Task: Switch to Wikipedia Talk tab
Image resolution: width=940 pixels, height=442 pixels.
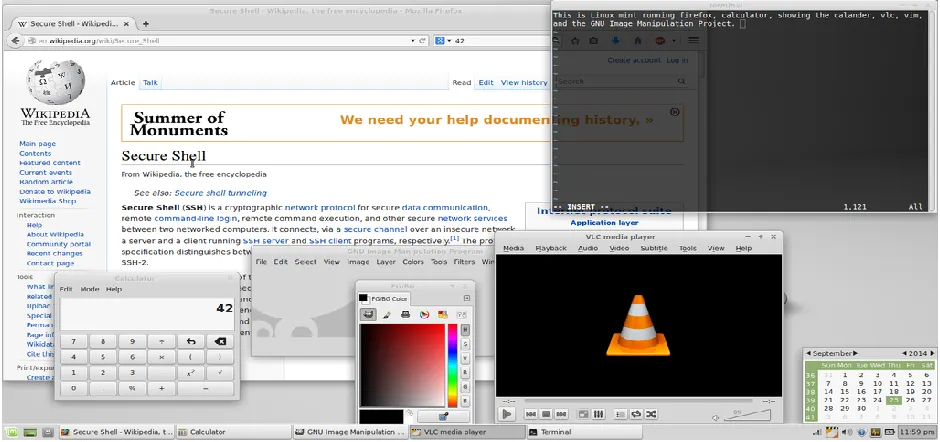Action: point(150,83)
